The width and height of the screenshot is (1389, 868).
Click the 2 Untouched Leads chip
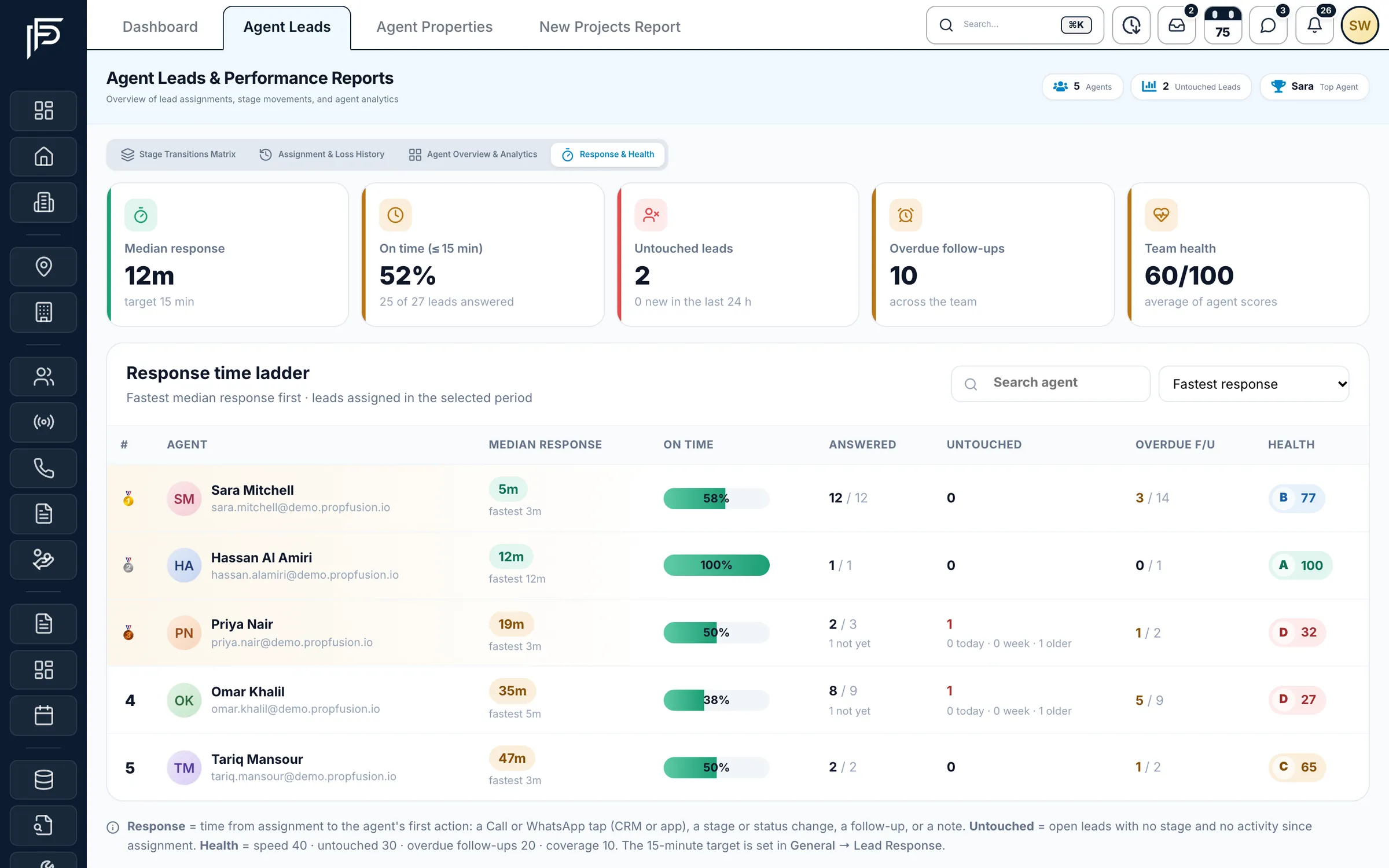click(x=1190, y=86)
